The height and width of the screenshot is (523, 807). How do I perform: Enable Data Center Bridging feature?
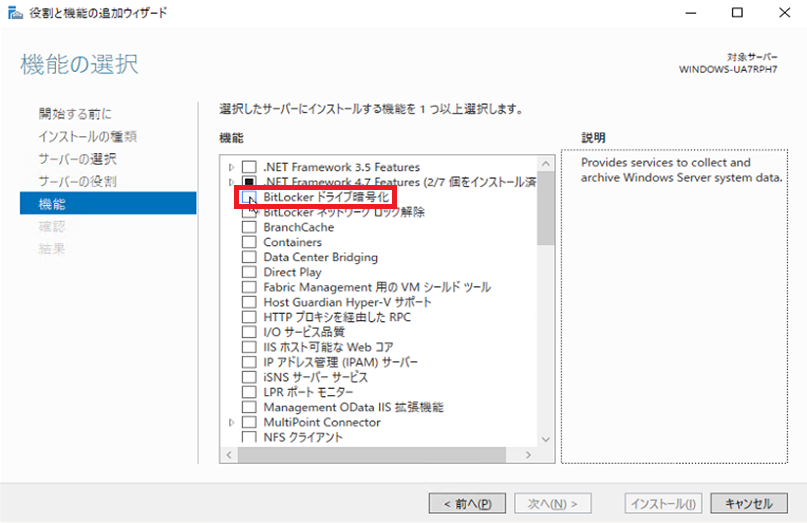point(249,257)
